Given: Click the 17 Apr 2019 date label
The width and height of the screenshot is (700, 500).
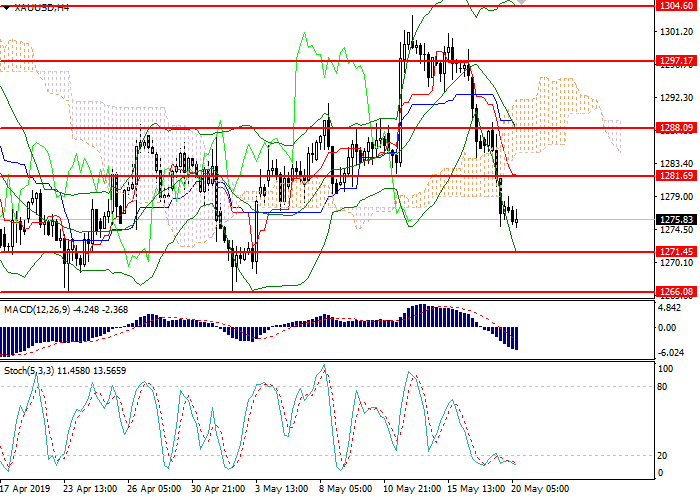Looking at the screenshot, I should coord(26,491).
